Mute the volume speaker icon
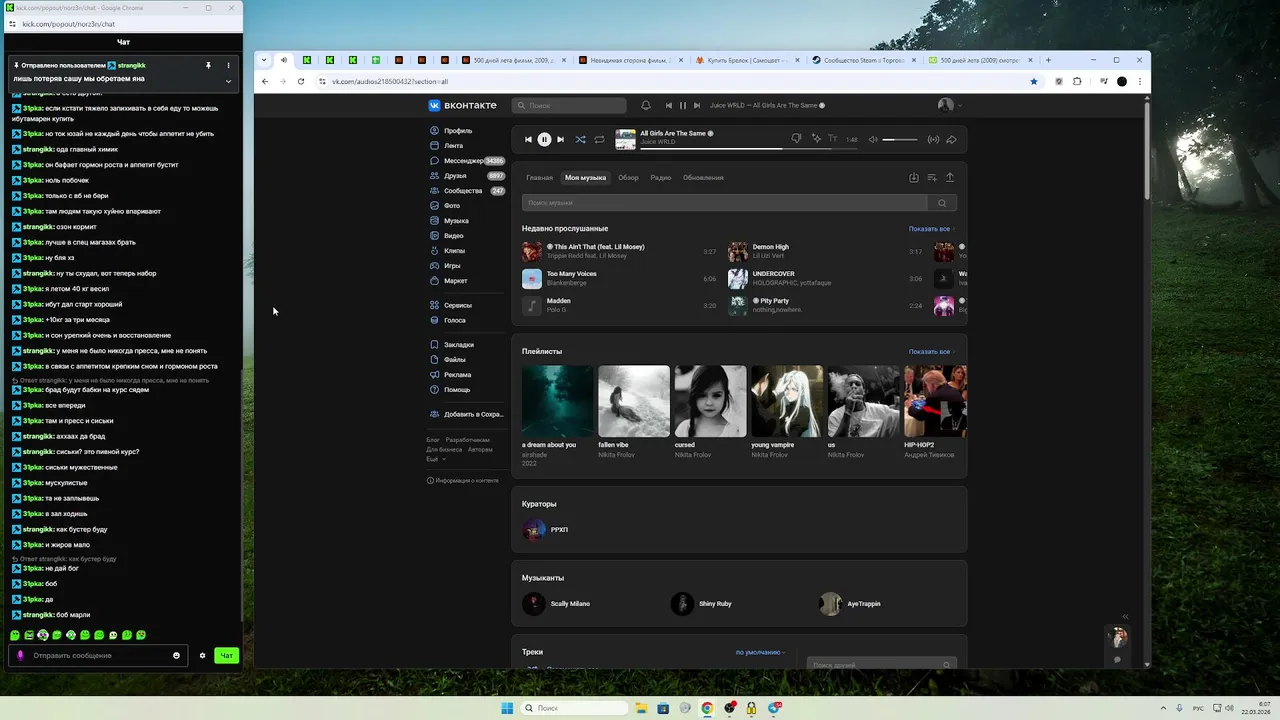Viewport: 1280px width, 720px height. [873, 140]
